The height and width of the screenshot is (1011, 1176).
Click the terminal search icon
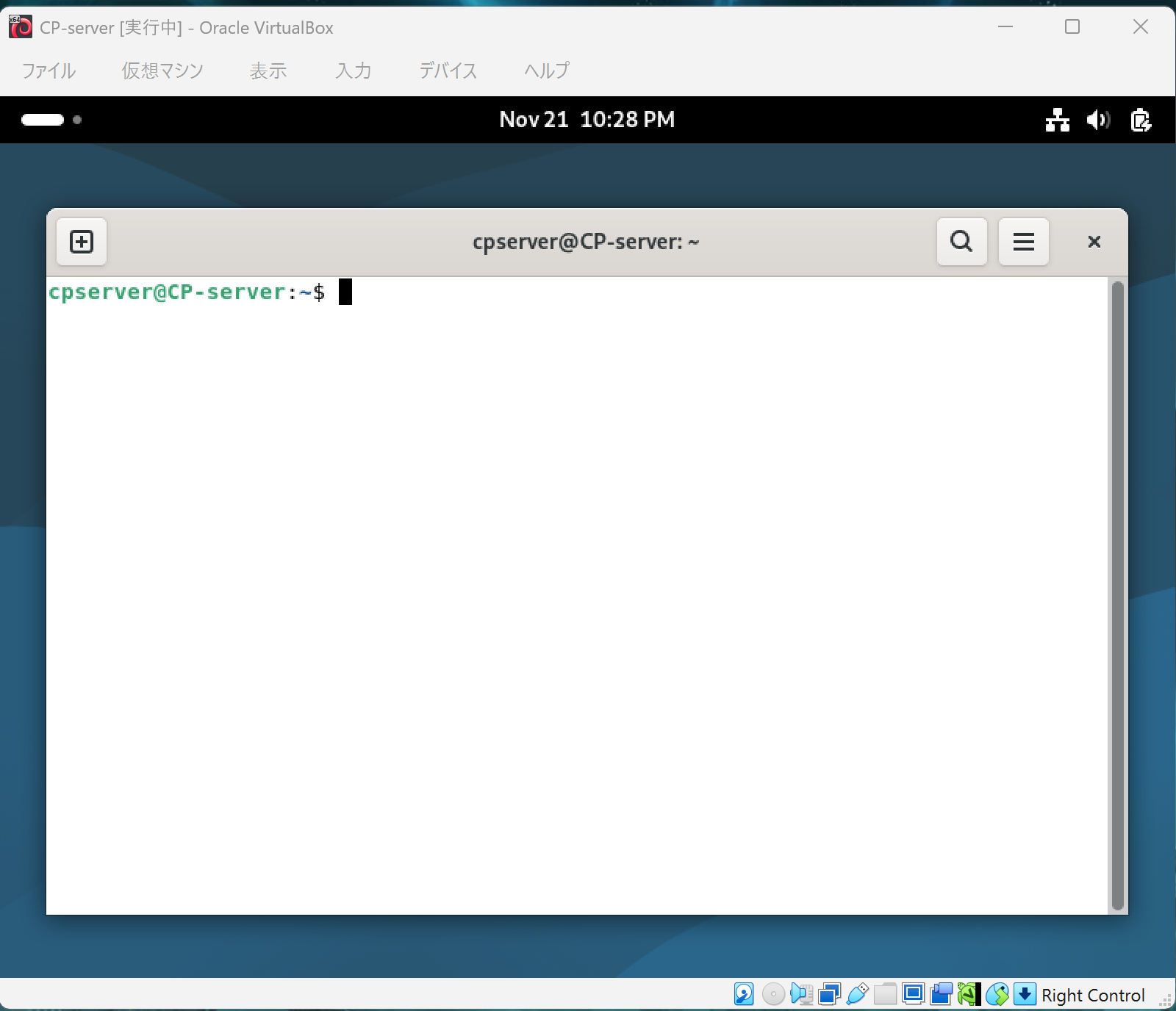pyautogui.click(x=961, y=242)
